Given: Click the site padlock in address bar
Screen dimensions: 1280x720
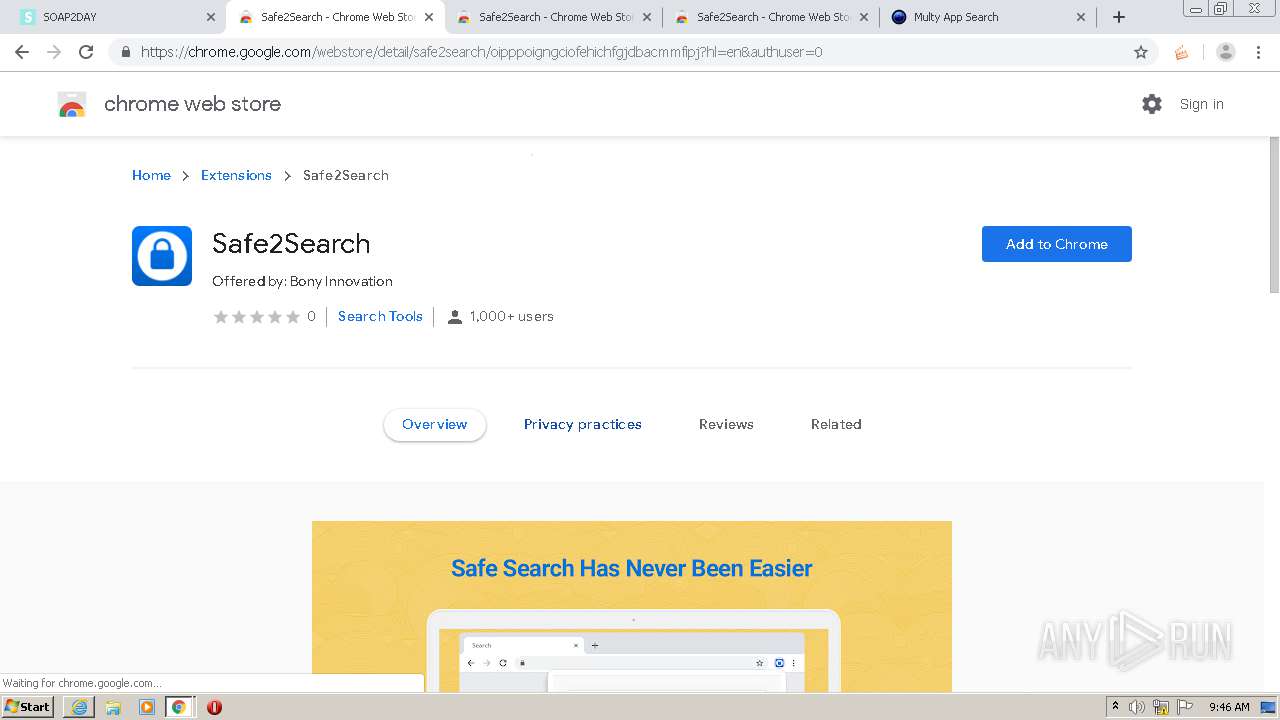Looking at the screenshot, I should tap(125, 52).
